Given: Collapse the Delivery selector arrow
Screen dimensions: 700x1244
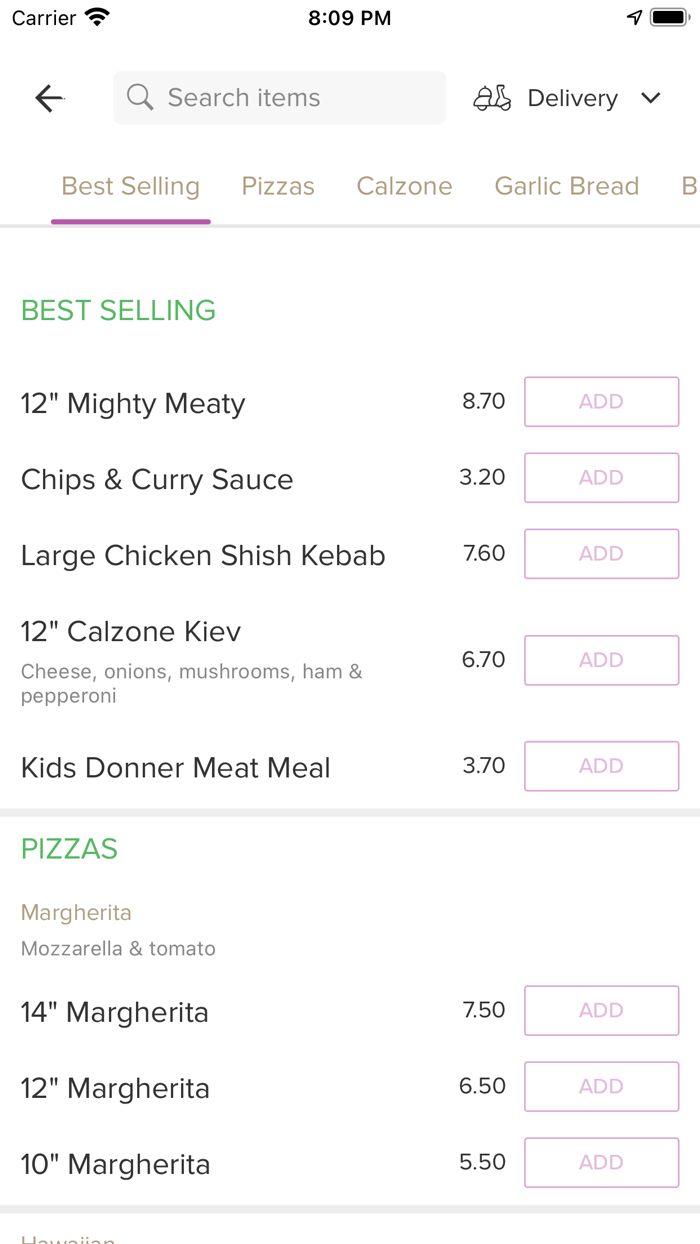Looking at the screenshot, I should click(x=650, y=98).
